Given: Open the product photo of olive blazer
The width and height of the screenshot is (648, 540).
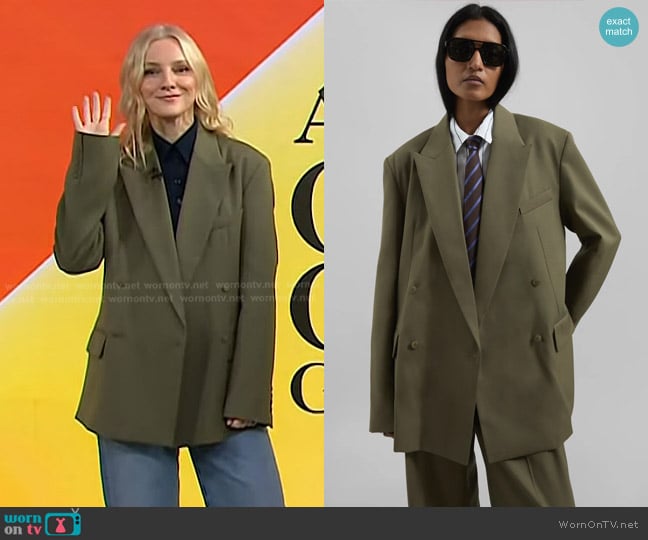Looking at the screenshot, I should pos(486,253).
